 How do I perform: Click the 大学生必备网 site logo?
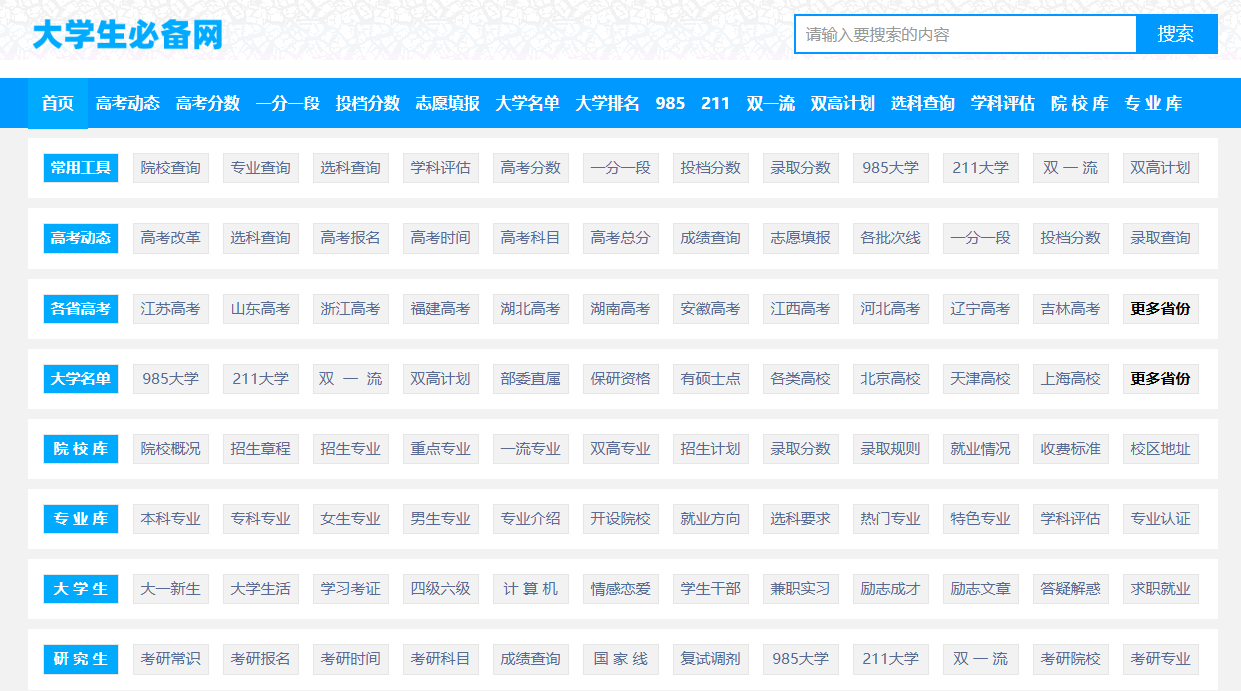pos(127,35)
